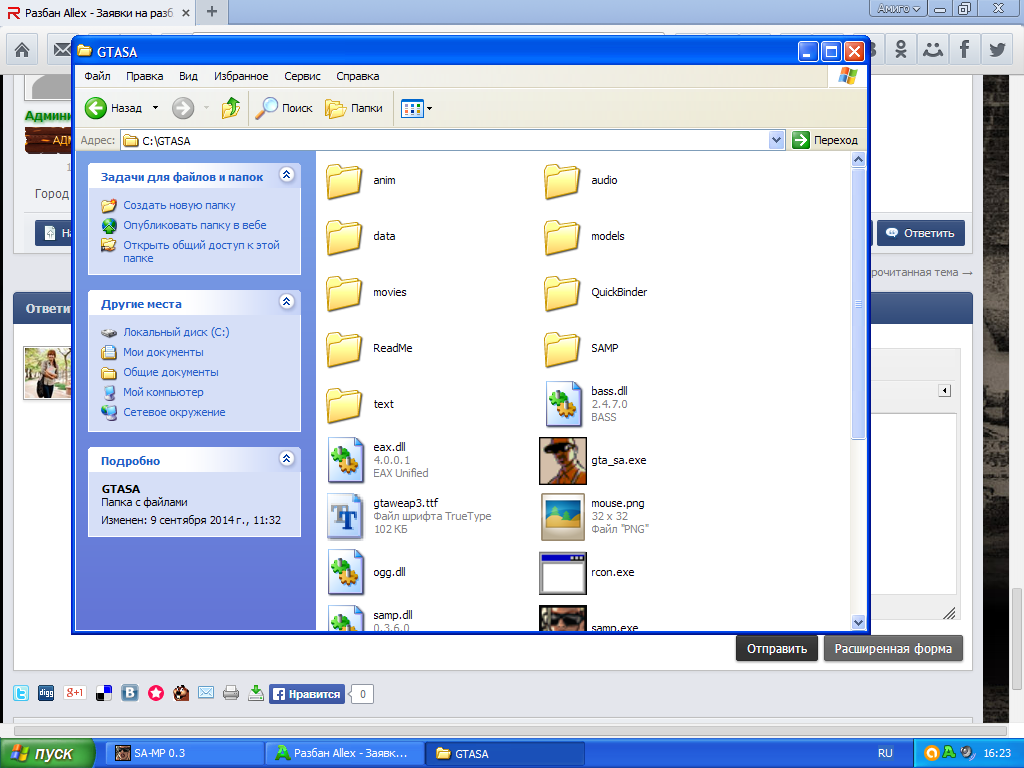
Task: Go to Мои документы
Action: [163, 353]
